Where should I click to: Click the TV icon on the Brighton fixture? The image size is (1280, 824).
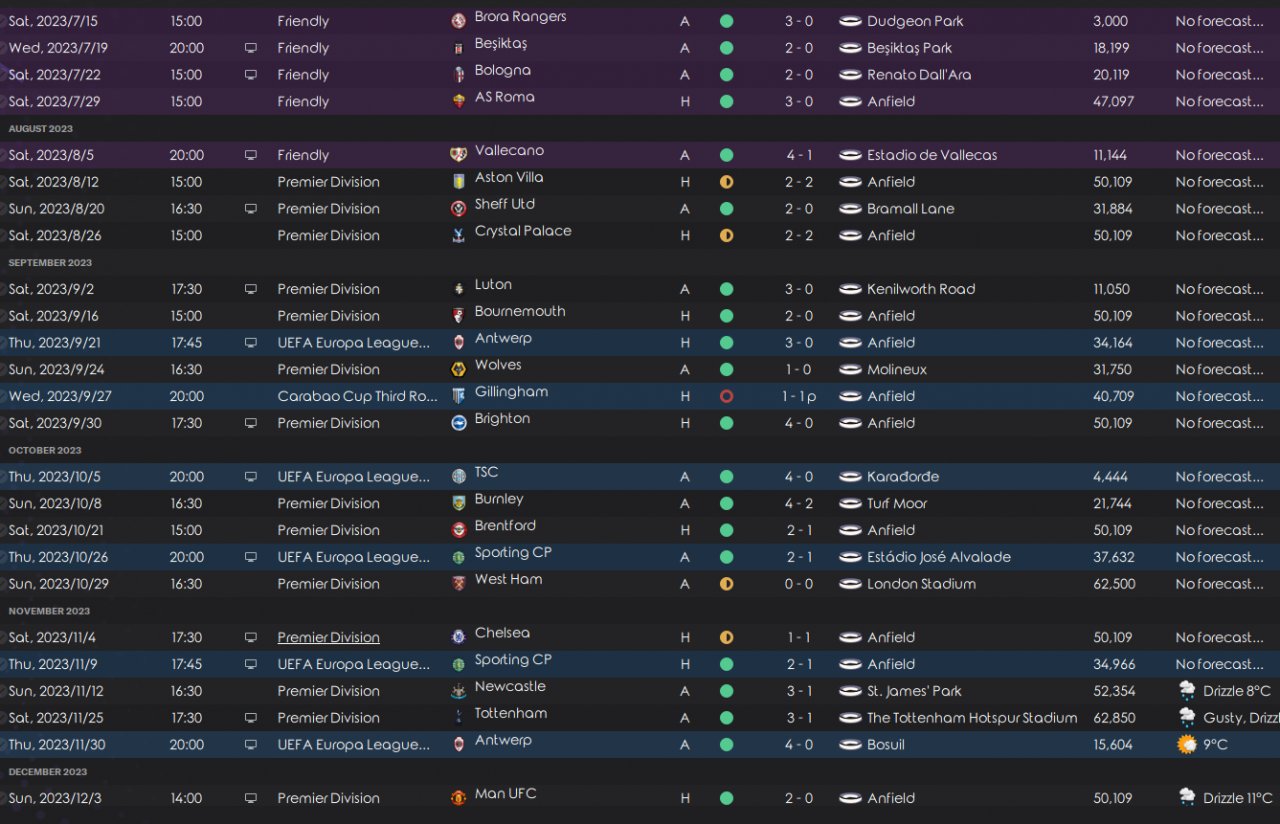pyautogui.click(x=250, y=423)
